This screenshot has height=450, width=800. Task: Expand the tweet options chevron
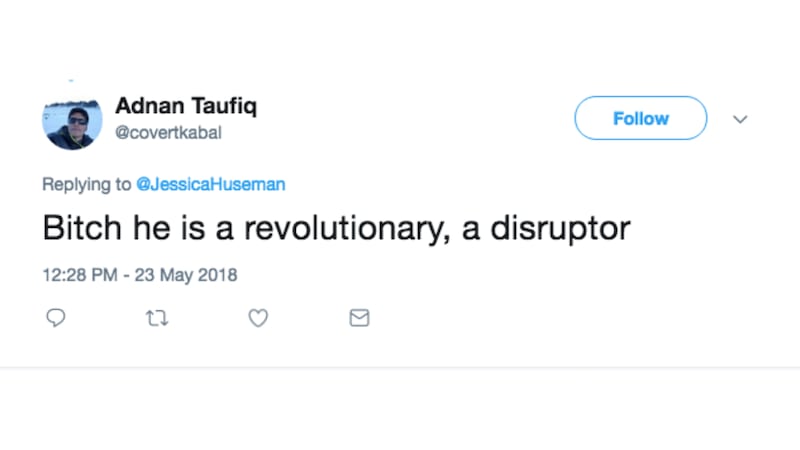pyautogui.click(x=740, y=119)
